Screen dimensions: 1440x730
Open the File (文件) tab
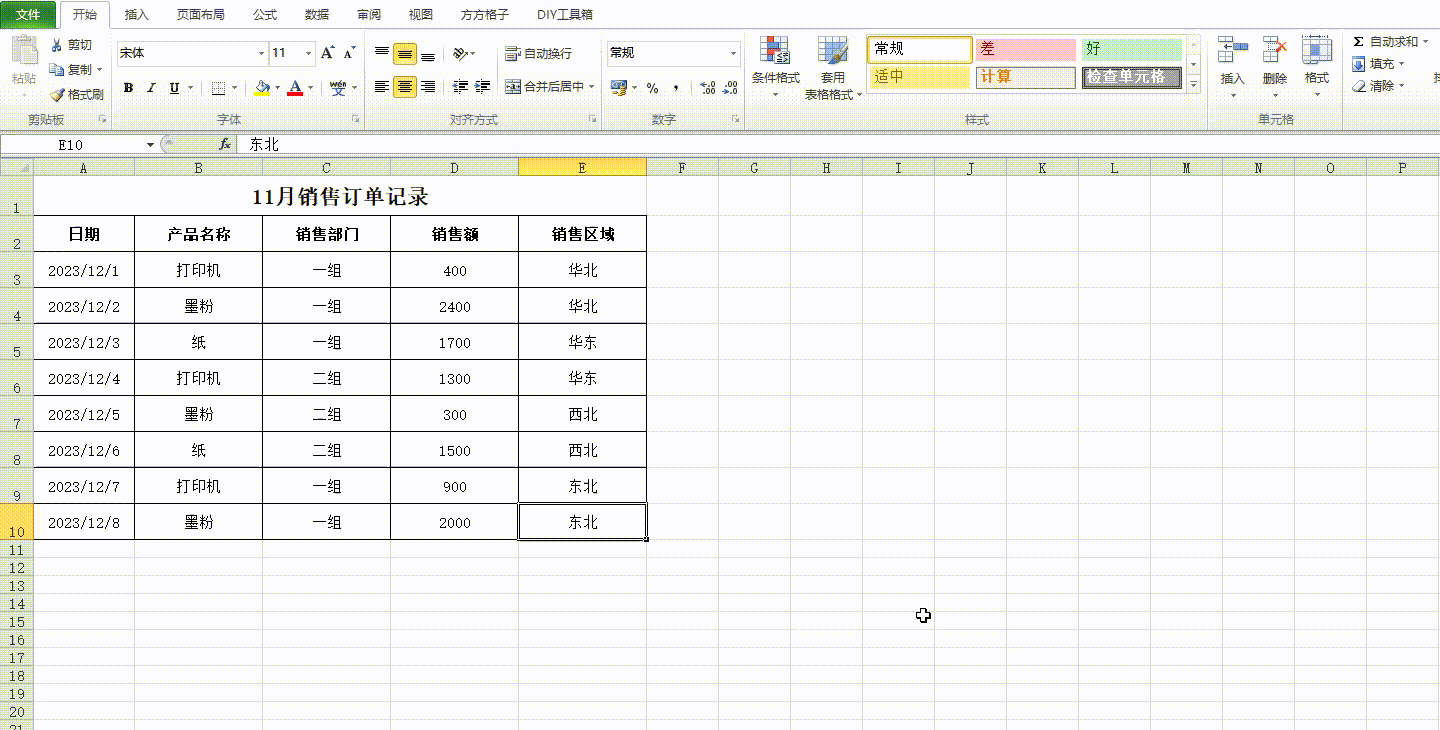coord(28,15)
